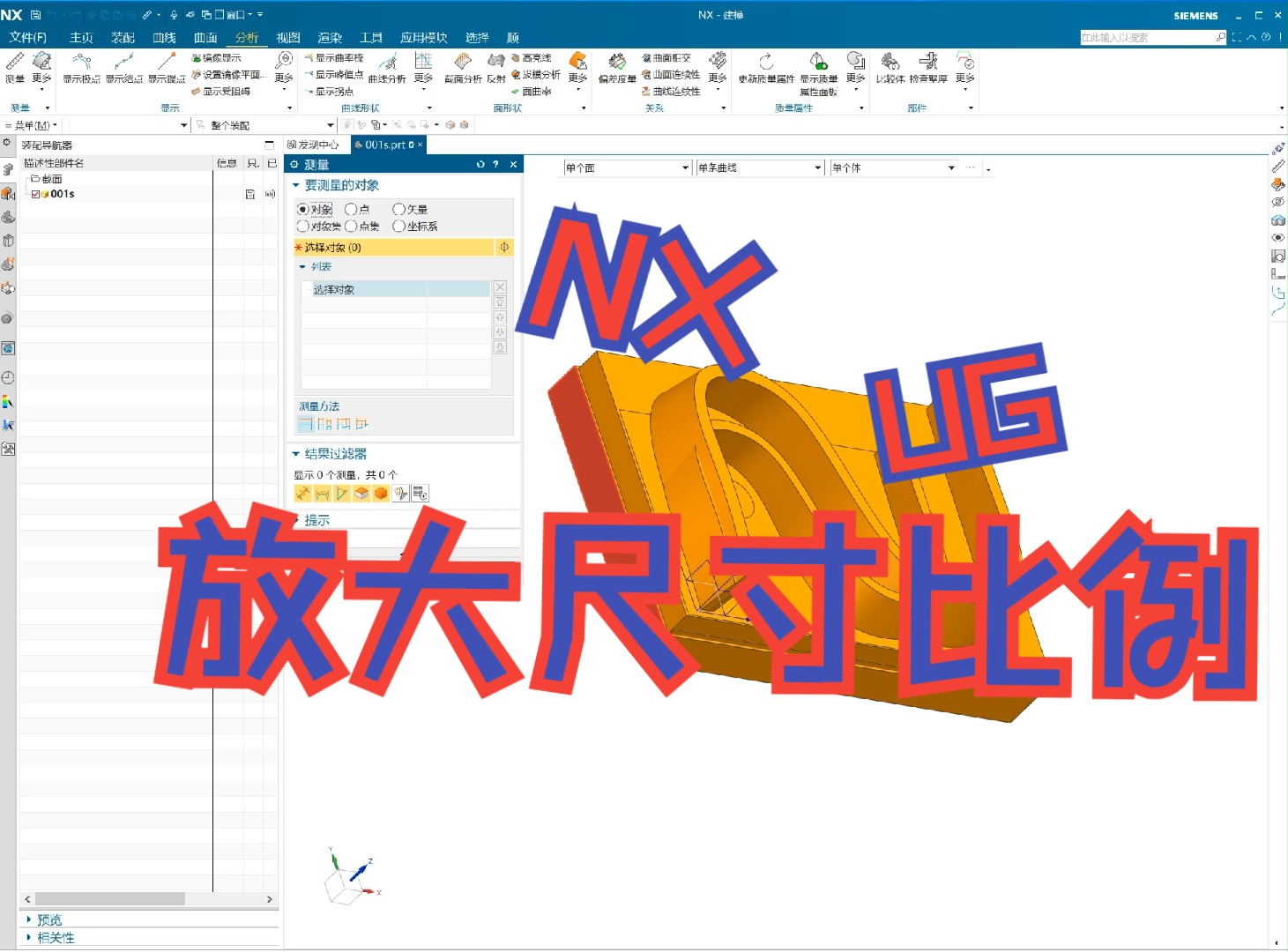Click 曲面相交 surface intersection command

pyautogui.click(x=666, y=57)
